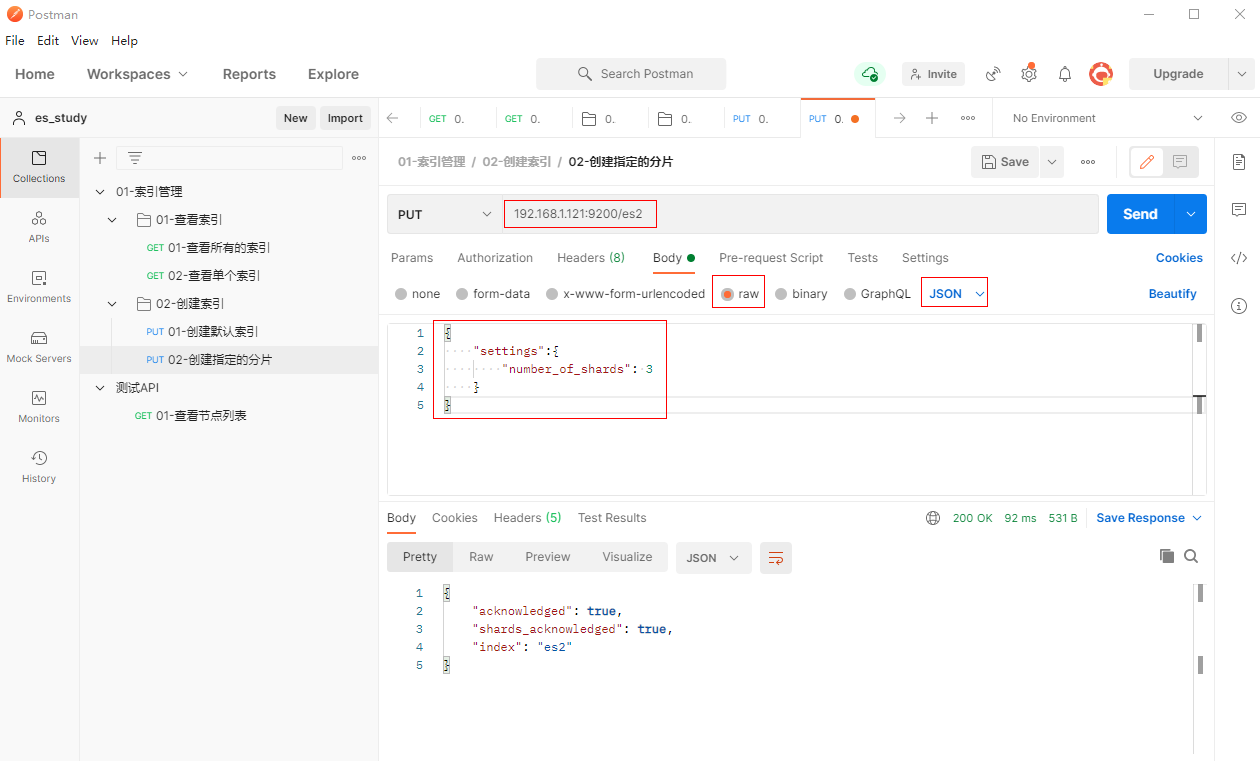This screenshot has height=761, width=1260.
Task: Open the PUT method dropdown
Action: [444, 214]
